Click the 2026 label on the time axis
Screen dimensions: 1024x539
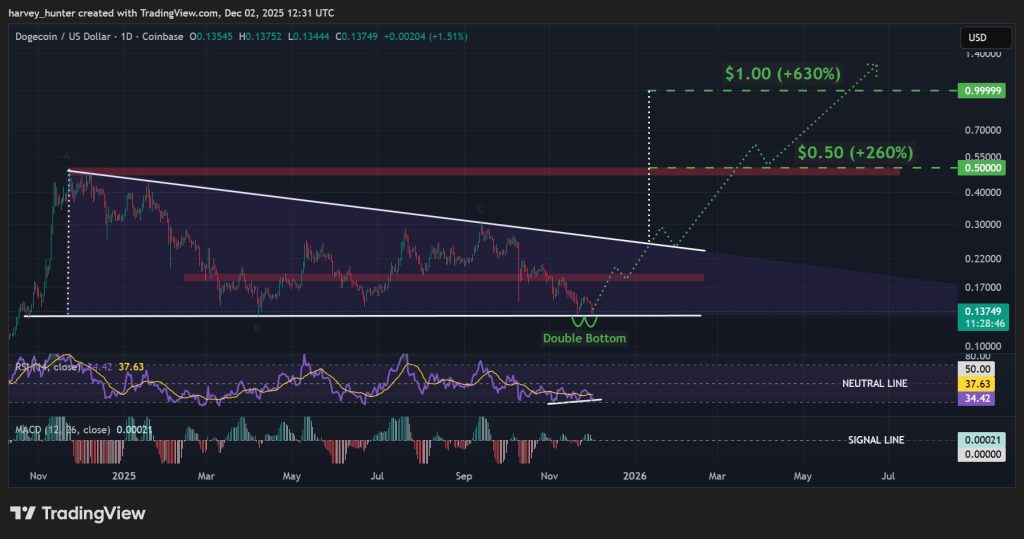tap(635, 477)
